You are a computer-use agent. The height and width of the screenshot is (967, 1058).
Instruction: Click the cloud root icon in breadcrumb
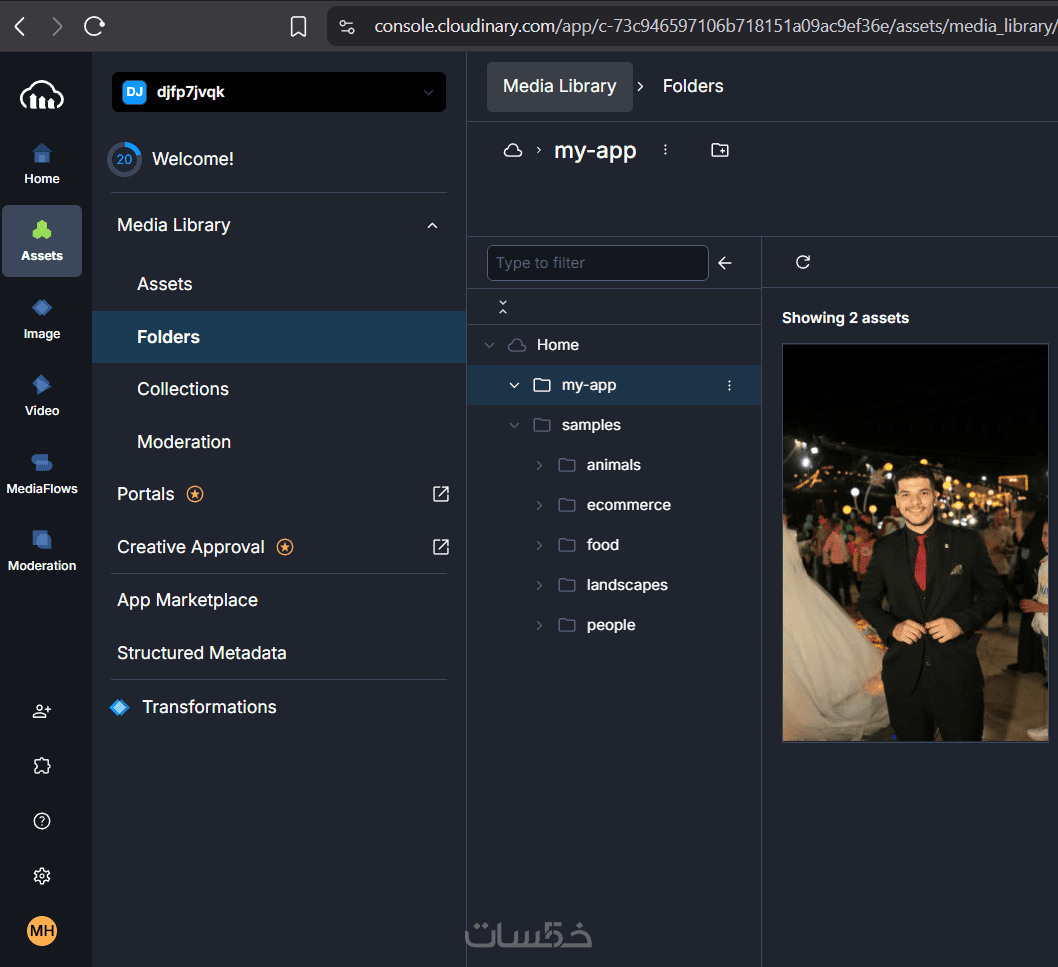point(513,150)
